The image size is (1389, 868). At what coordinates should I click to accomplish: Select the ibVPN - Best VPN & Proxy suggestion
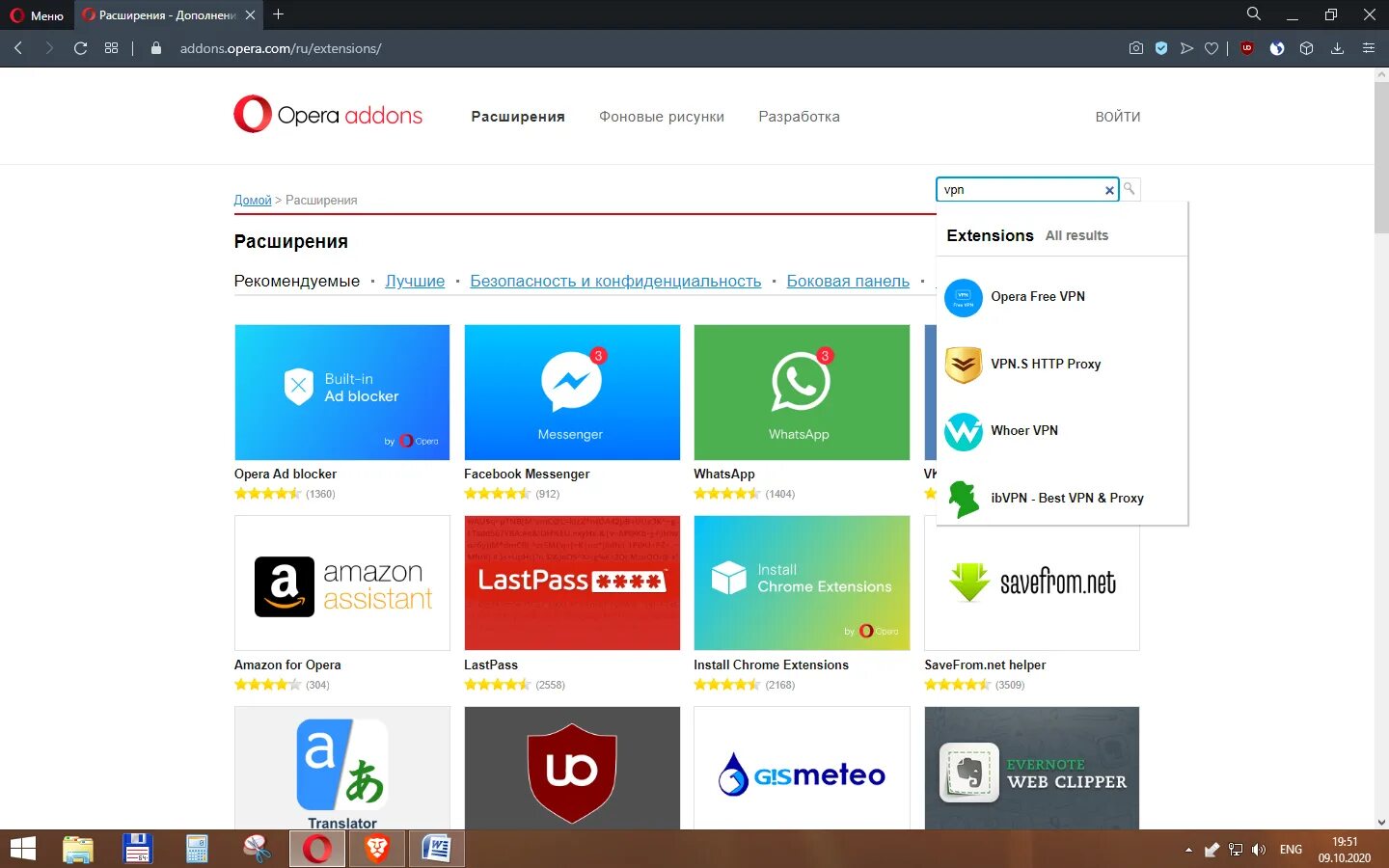pos(1062,499)
